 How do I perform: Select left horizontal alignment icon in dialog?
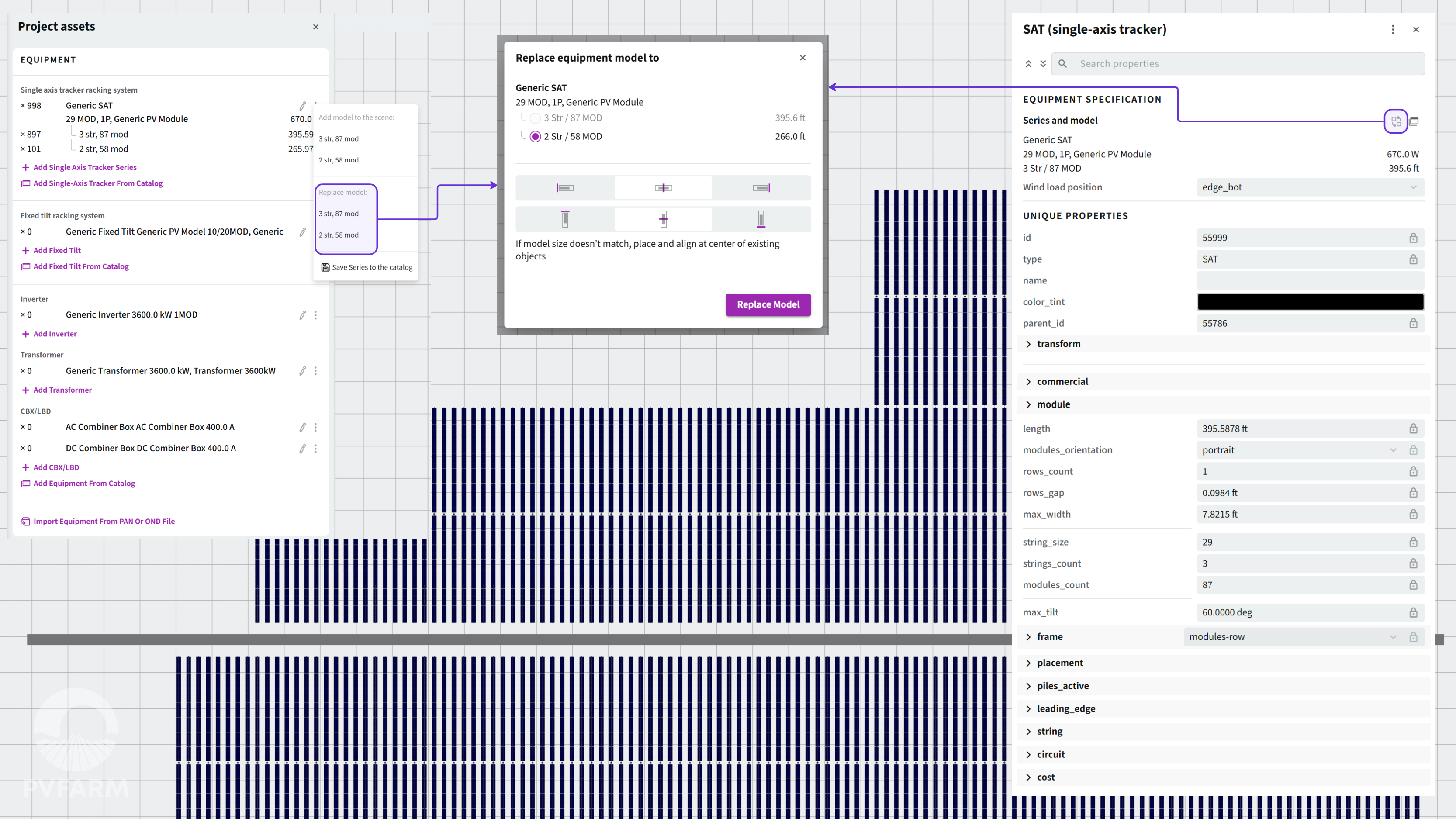565,188
